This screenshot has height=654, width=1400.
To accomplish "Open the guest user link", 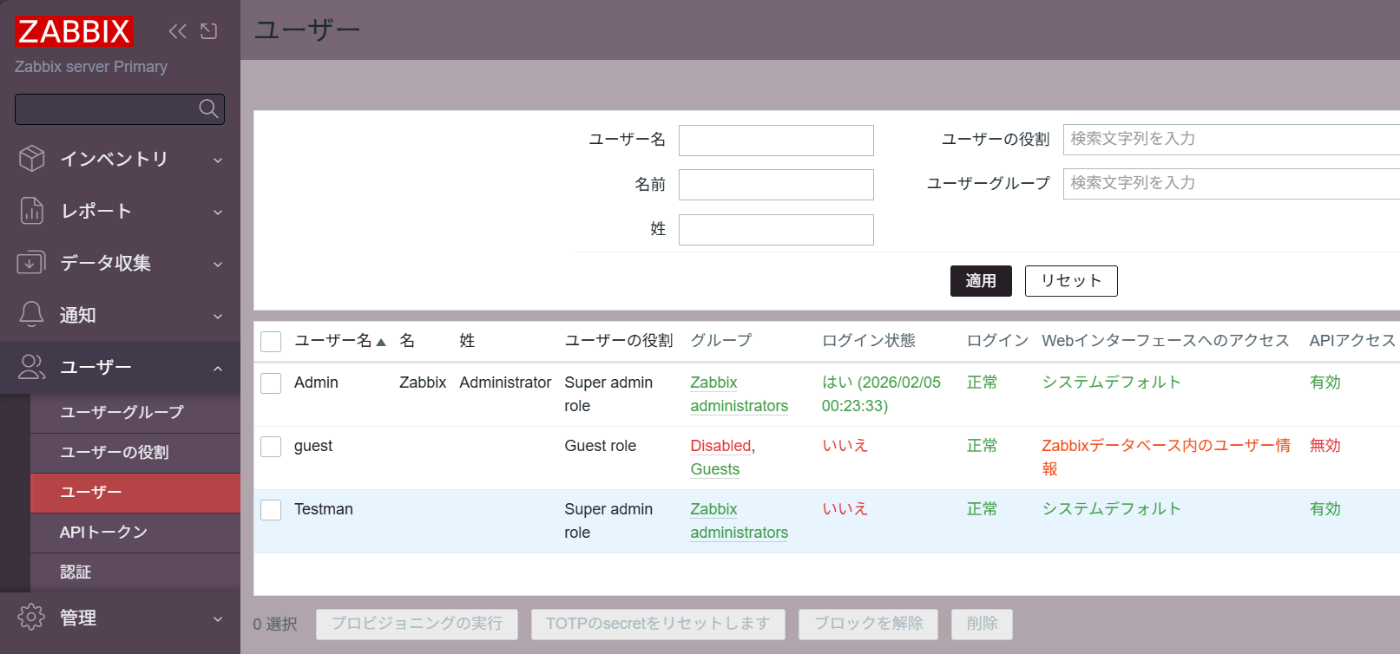I will (x=313, y=446).
